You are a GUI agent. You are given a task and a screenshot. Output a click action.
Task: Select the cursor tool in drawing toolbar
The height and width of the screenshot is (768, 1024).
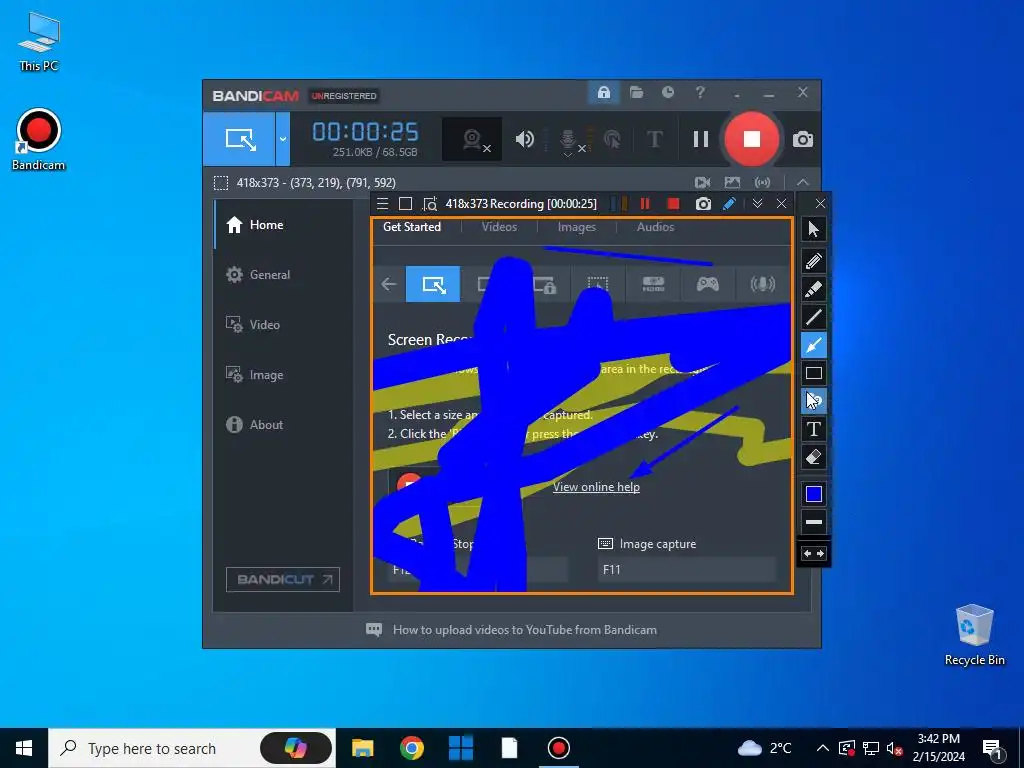click(813, 229)
